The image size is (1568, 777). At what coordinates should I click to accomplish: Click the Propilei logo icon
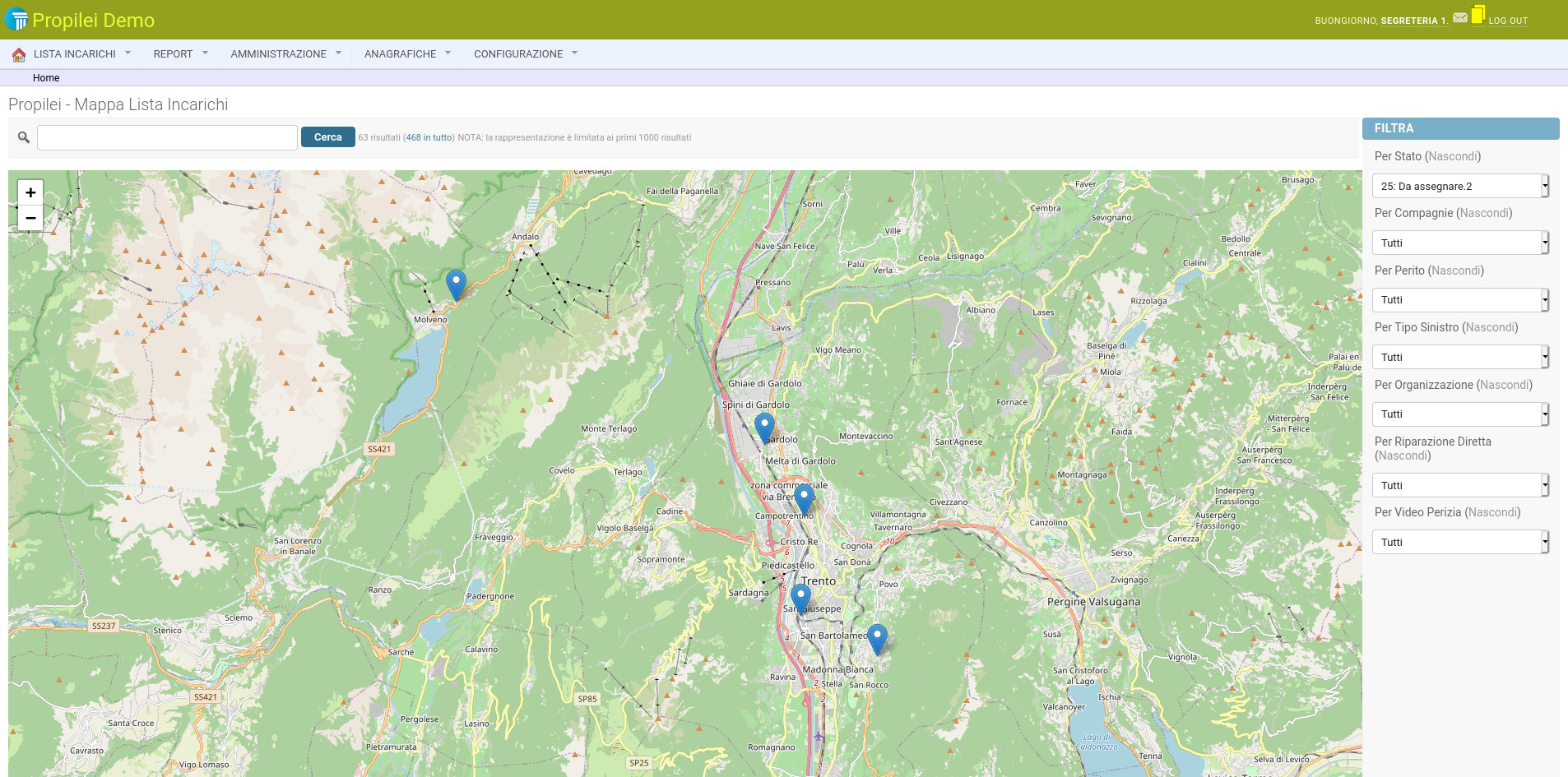16,19
